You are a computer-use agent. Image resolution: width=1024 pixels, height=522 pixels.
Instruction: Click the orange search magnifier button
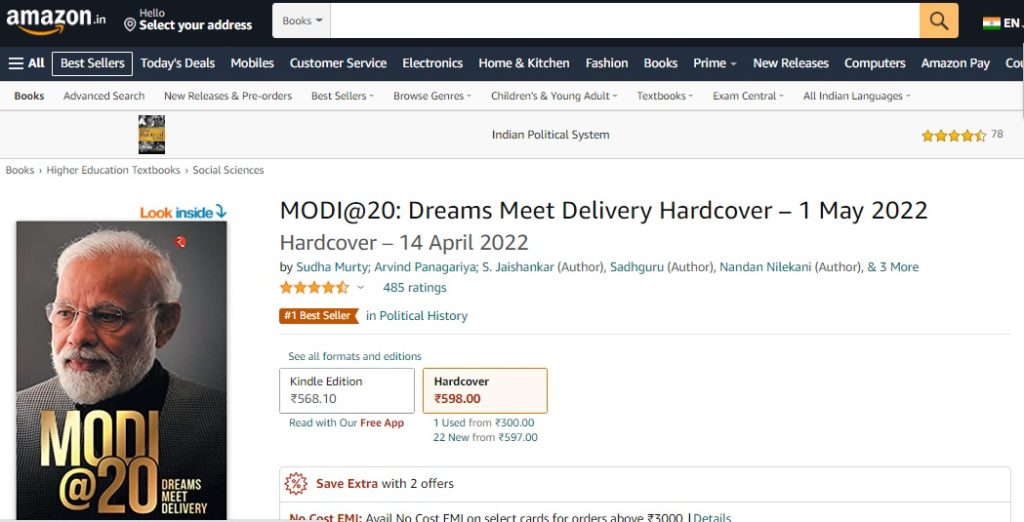point(938,21)
